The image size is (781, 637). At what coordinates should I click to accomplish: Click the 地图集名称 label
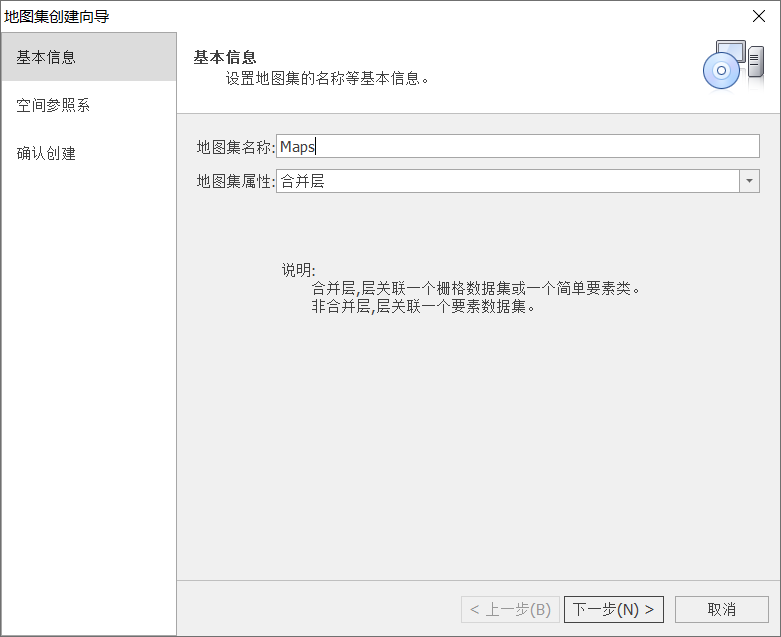tap(235, 147)
